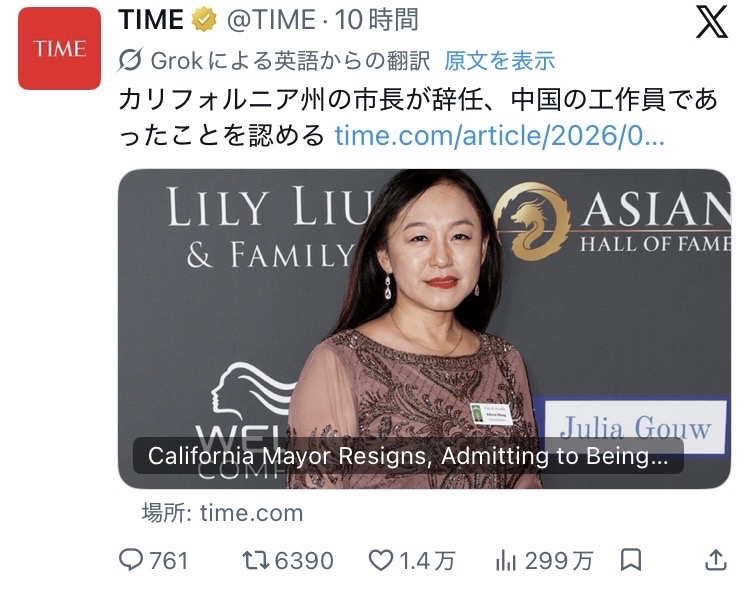Click the repost arrows icon
Screen dimensions: 749x592
(257, 560)
